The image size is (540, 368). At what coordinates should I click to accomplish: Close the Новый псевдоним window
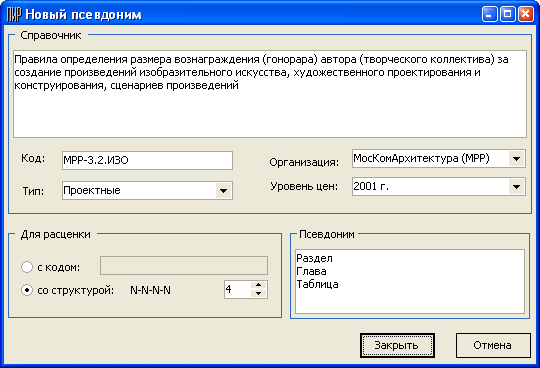(526, 14)
